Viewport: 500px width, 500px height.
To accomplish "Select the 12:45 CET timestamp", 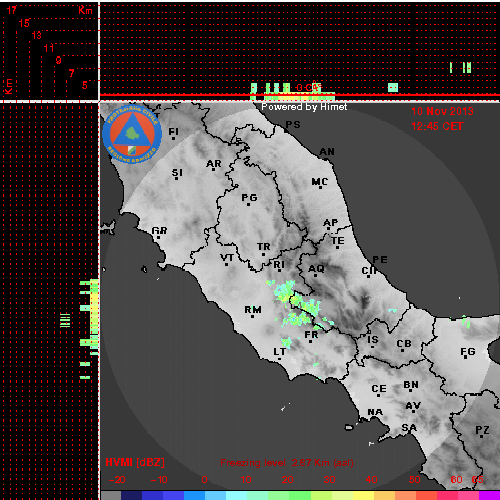I will coord(437,126).
